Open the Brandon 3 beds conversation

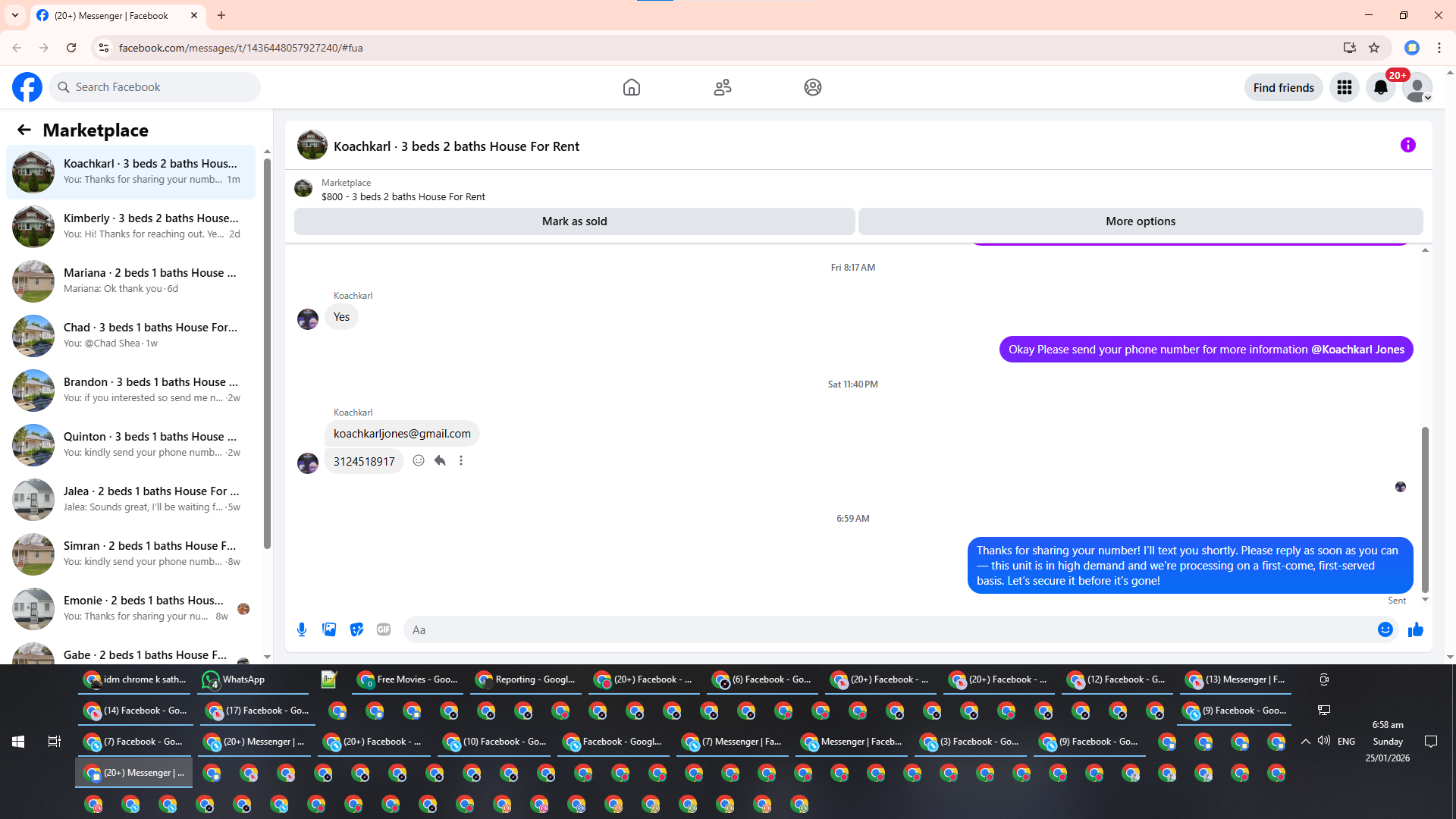(x=131, y=390)
